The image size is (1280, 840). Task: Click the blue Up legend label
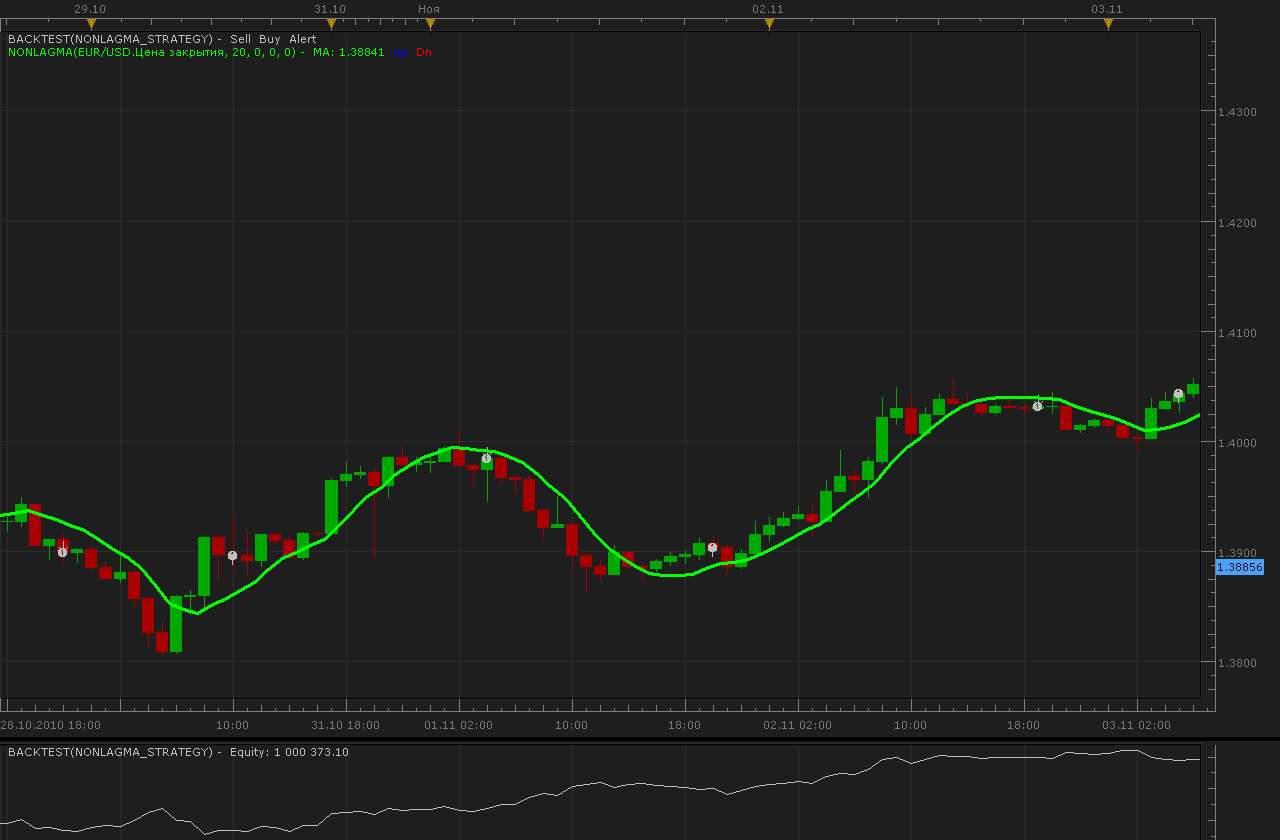400,52
